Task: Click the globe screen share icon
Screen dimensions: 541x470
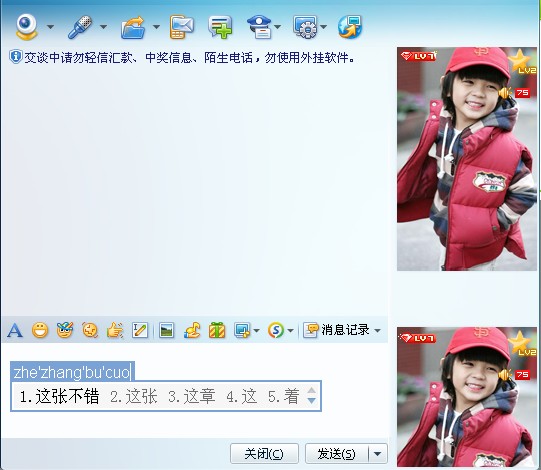Action: 350,27
